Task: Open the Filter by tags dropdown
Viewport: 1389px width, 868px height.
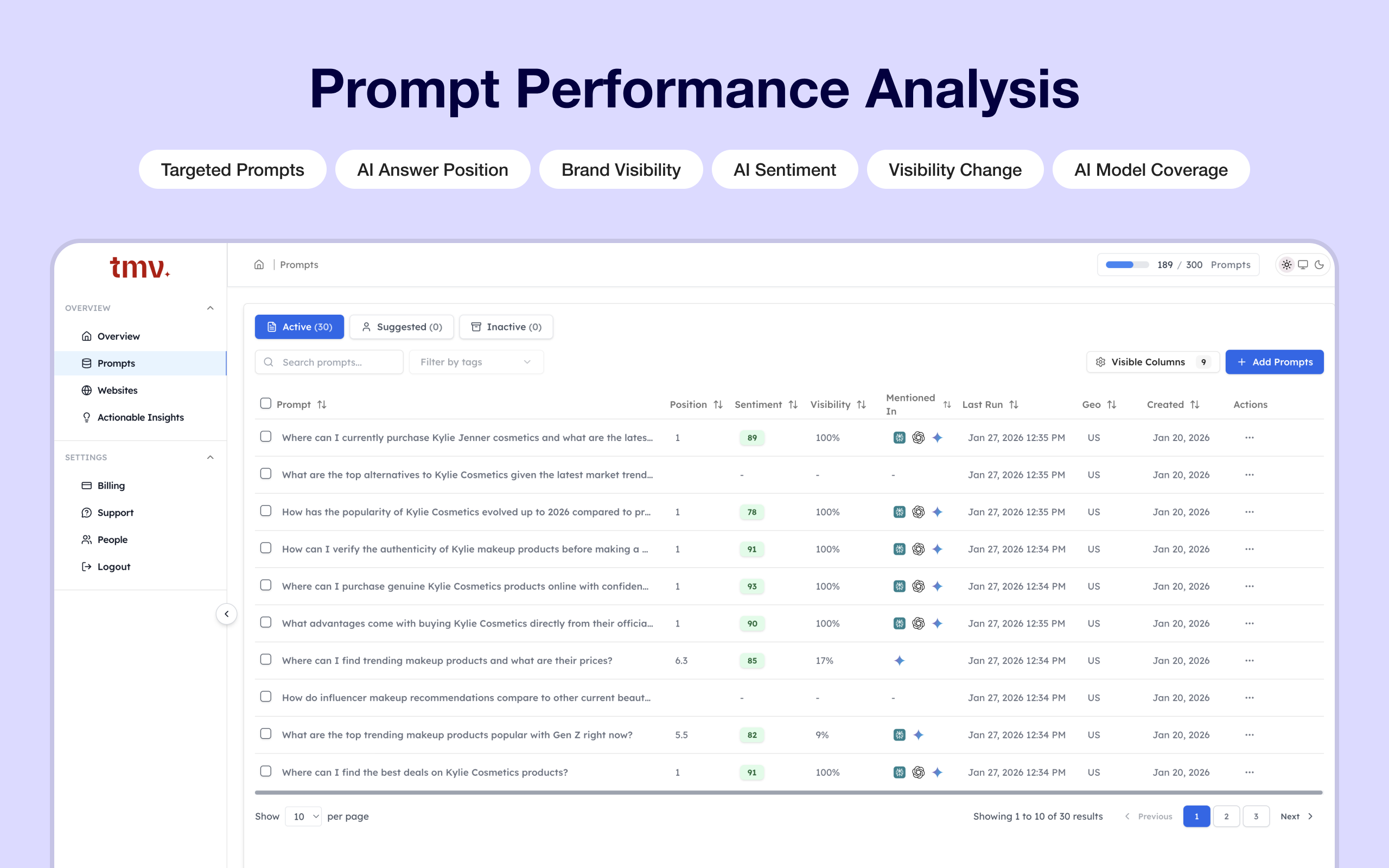Action: pyautogui.click(x=476, y=362)
